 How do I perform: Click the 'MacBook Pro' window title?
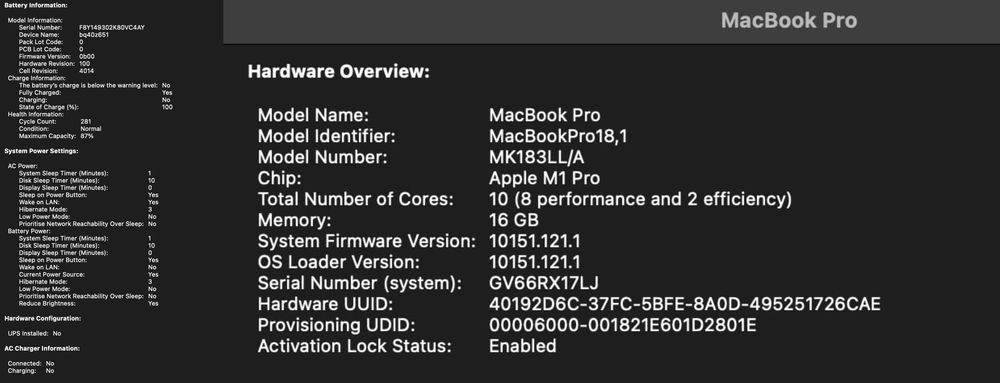tap(788, 20)
